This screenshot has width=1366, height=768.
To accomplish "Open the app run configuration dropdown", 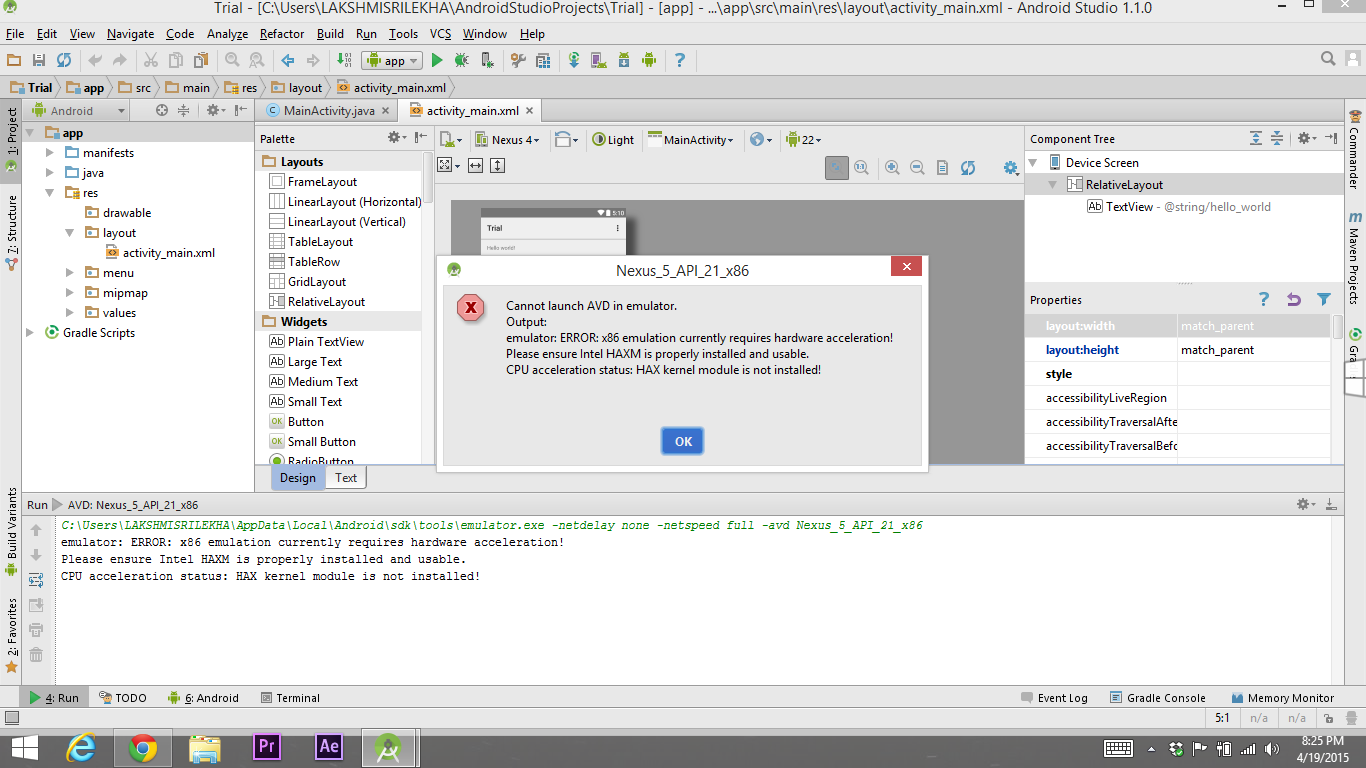I will click(x=392, y=60).
